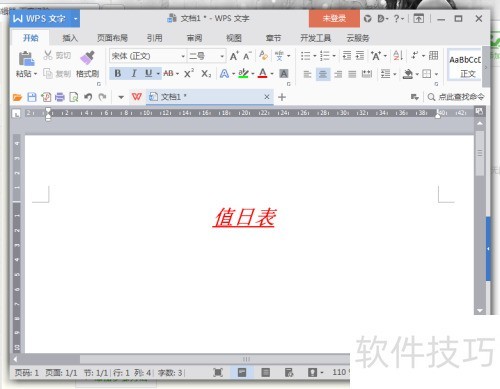
Task: Click the Paste clipboard icon
Action: [26, 58]
